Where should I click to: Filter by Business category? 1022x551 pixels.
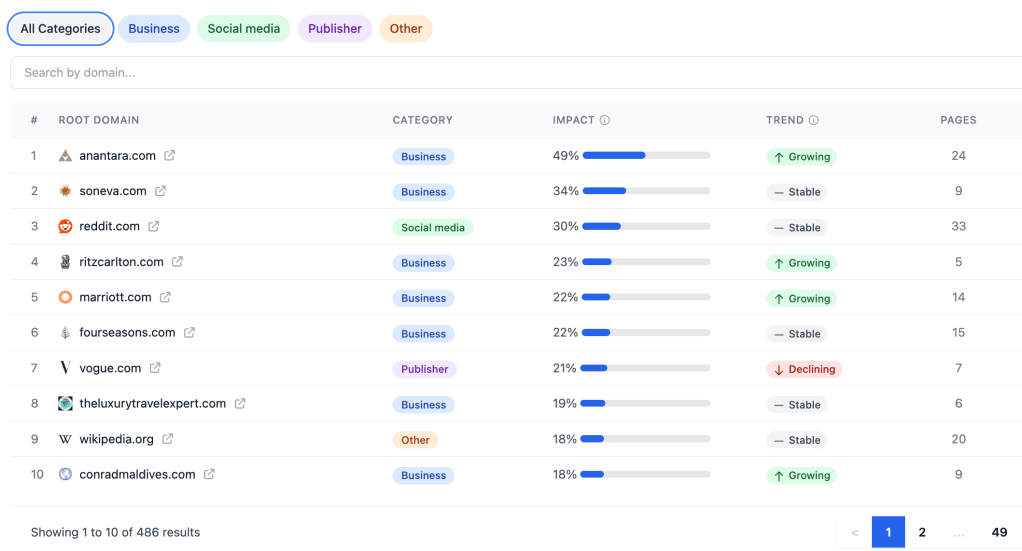tap(154, 29)
